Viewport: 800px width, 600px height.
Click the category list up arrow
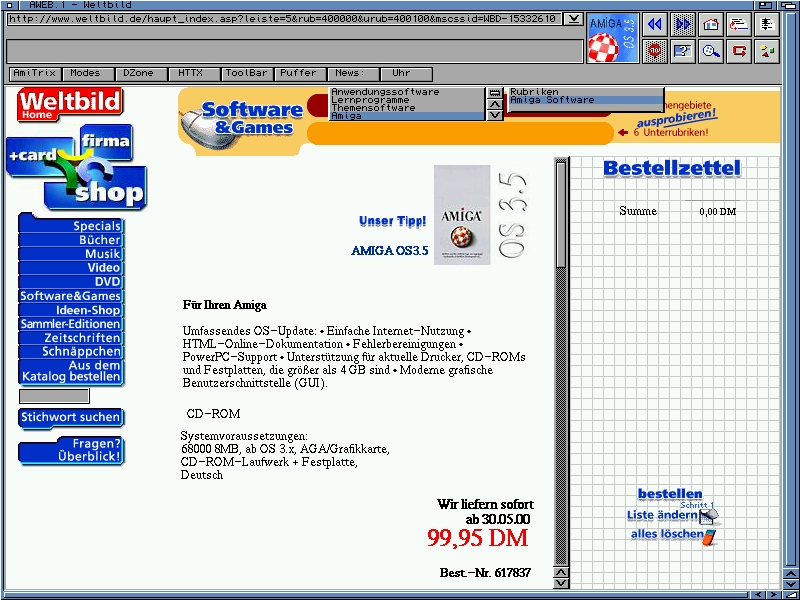[494, 104]
